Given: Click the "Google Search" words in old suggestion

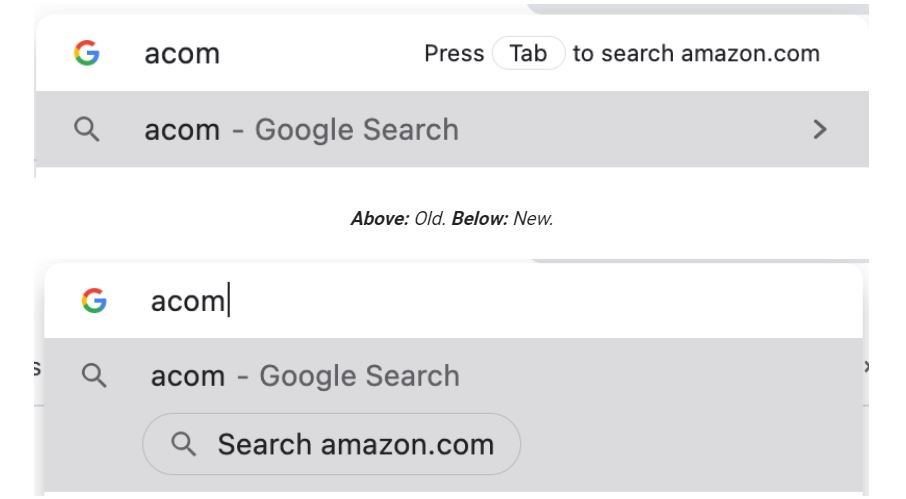Looking at the screenshot, I should [x=357, y=129].
